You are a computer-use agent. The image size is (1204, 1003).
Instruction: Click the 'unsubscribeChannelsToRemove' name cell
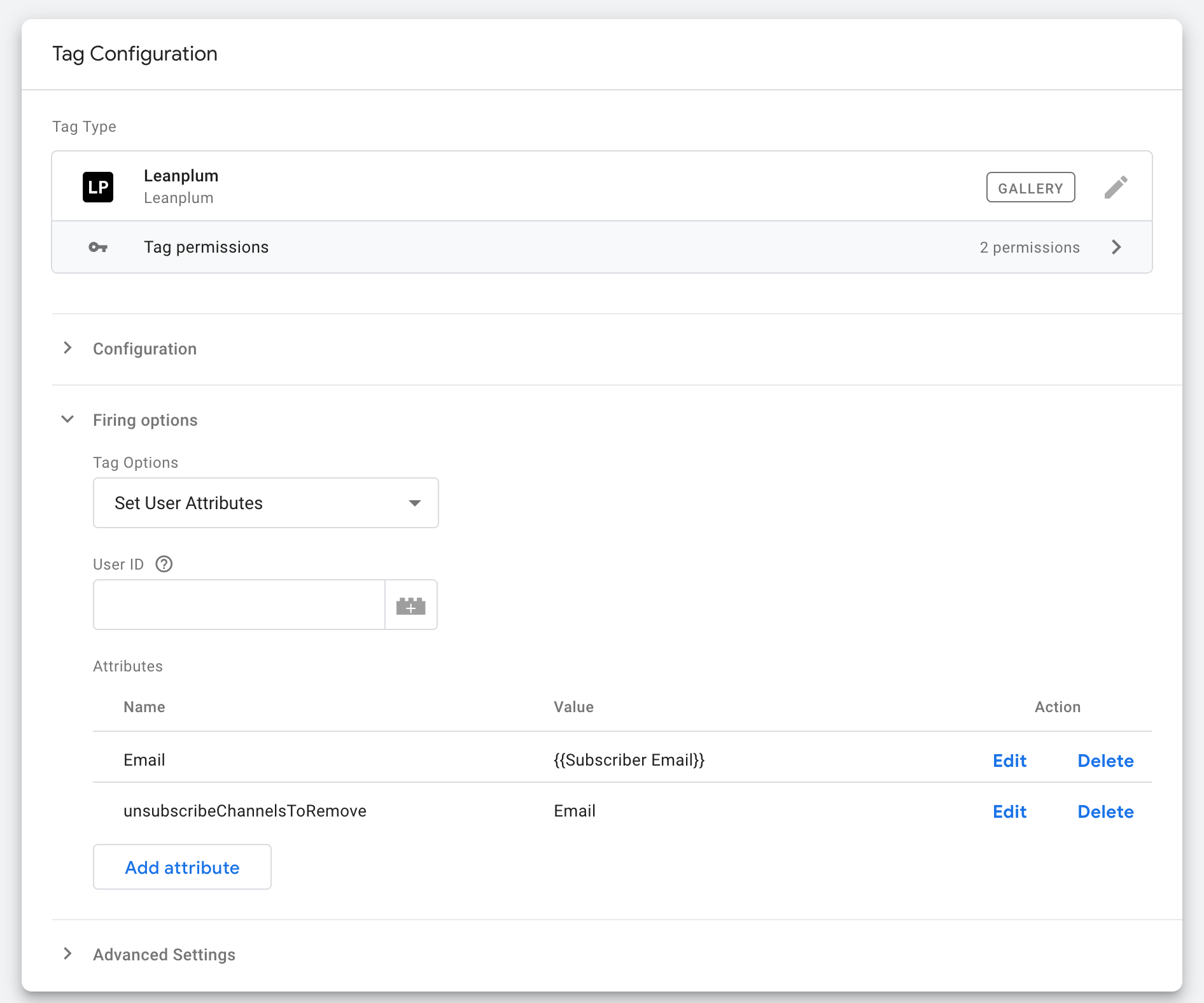(x=245, y=811)
